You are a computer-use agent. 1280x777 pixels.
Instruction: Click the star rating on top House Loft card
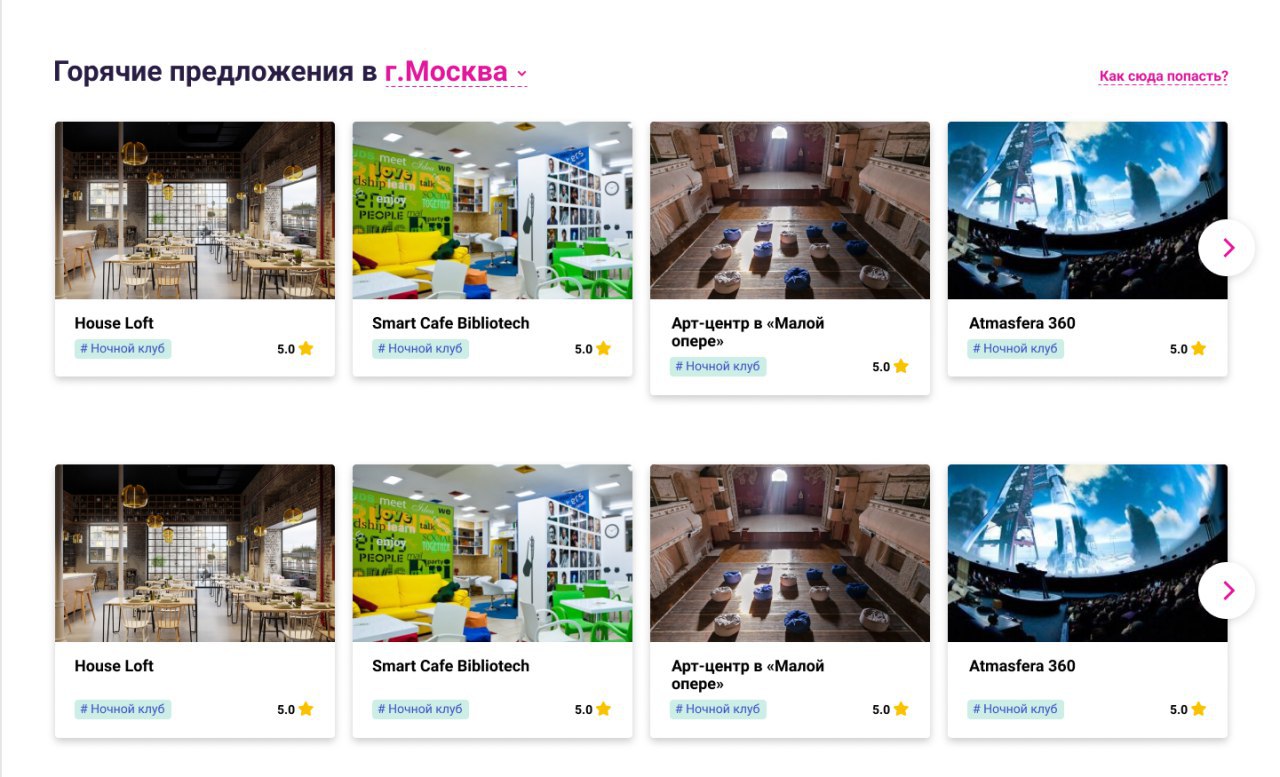(295, 349)
